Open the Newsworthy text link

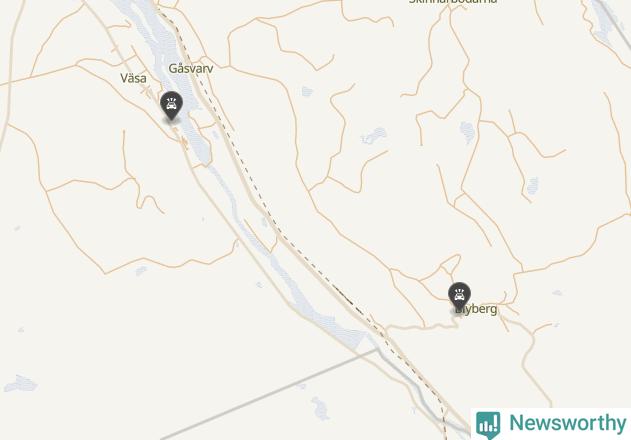point(567,423)
